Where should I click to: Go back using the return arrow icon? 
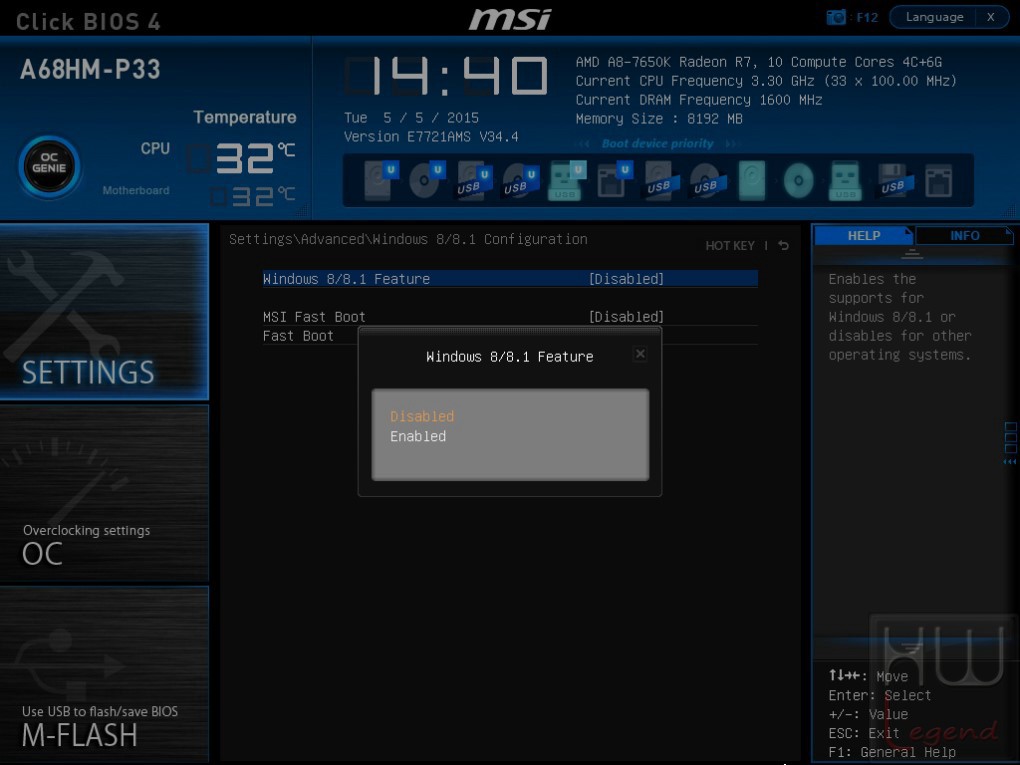(784, 245)
